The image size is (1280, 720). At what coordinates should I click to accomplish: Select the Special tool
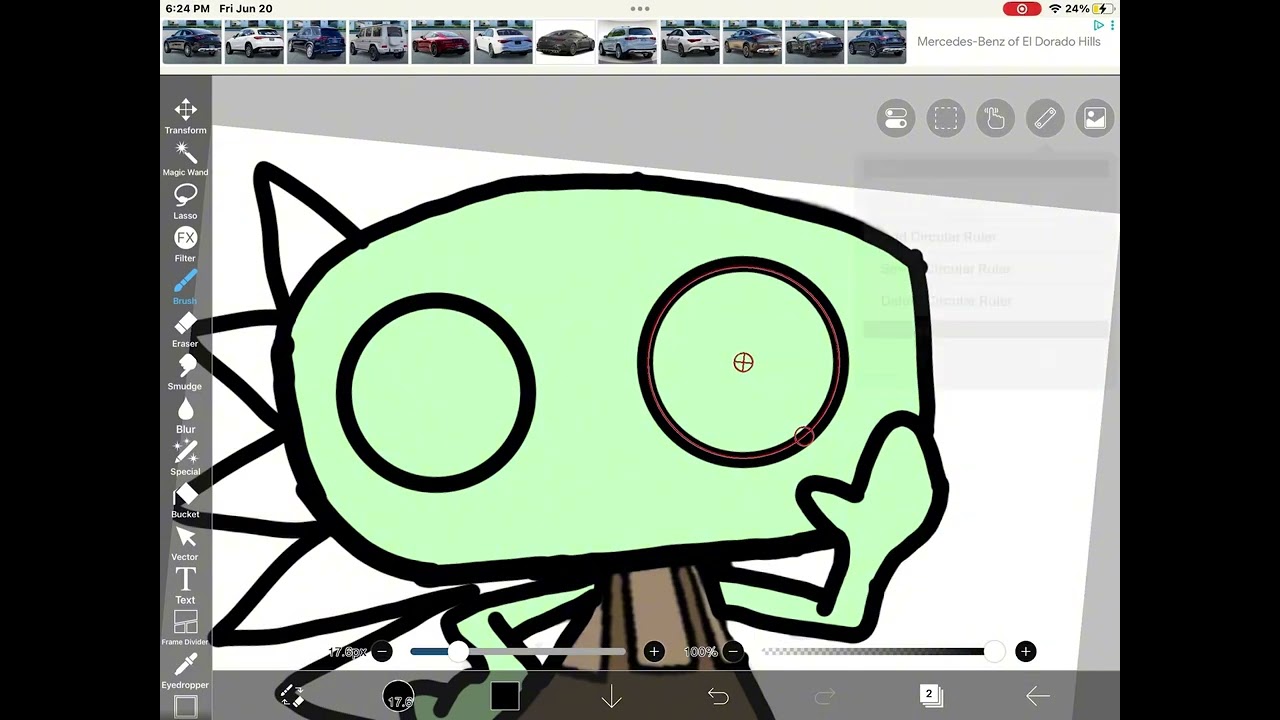pyautogui.click(x=185, y=459)
